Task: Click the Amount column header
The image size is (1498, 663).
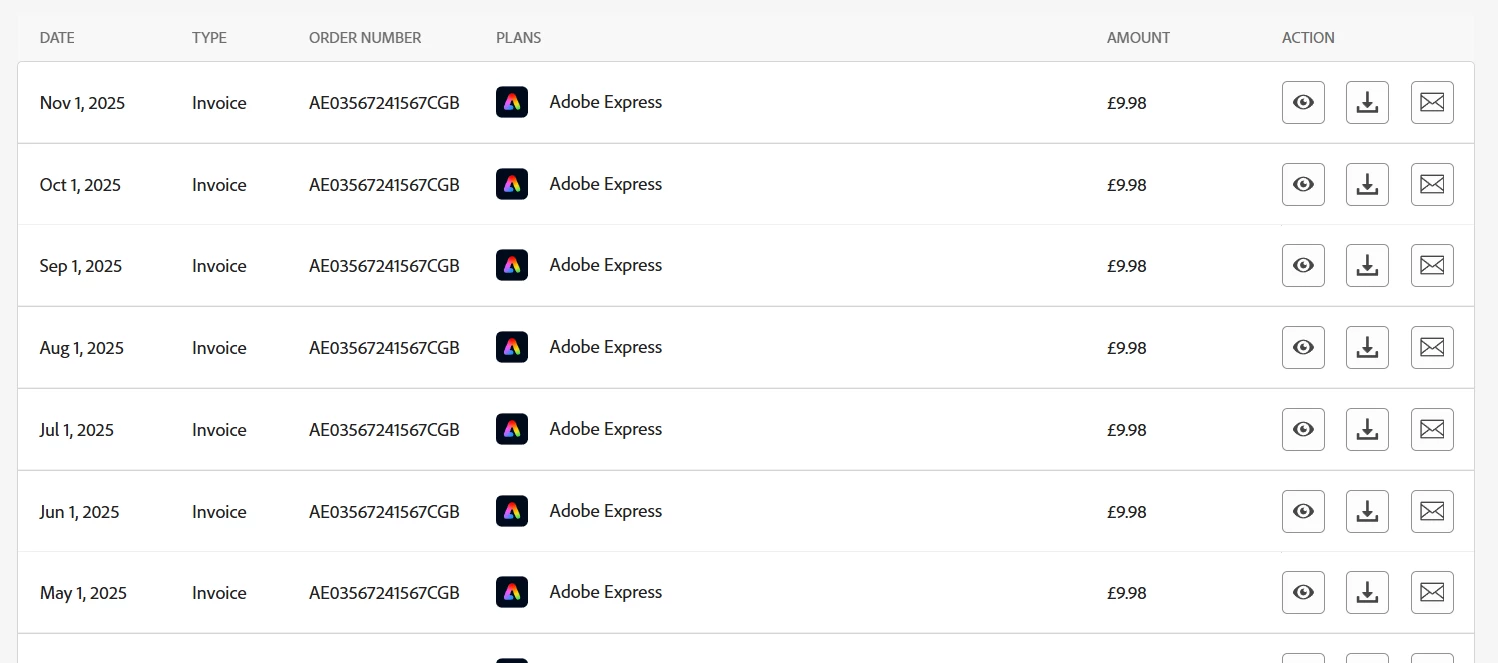Action: [1138, 38]
